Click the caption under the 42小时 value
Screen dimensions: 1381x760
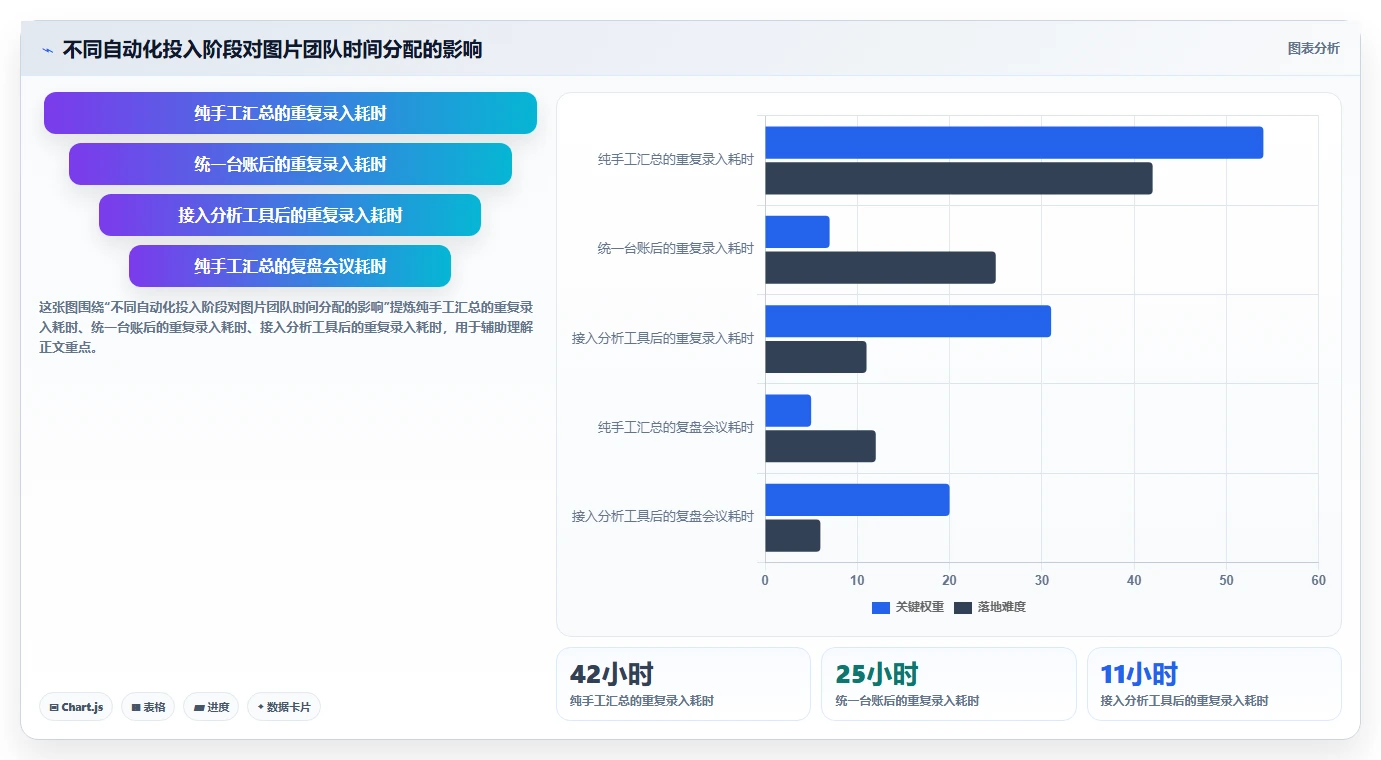(642, 701)
